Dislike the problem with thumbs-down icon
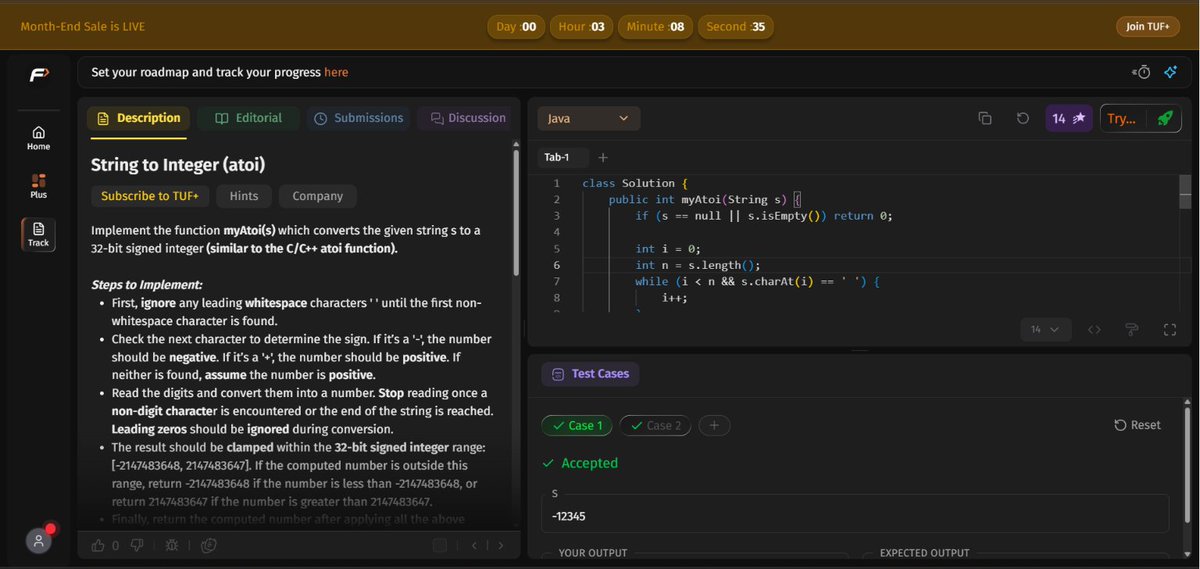This screenshot has width=1200, height=569. click(x=138, y=545)
